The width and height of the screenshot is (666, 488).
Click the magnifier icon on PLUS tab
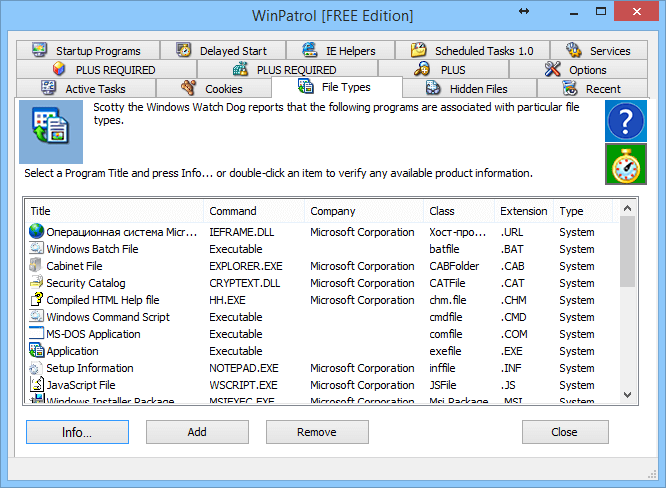click(422, 69)
